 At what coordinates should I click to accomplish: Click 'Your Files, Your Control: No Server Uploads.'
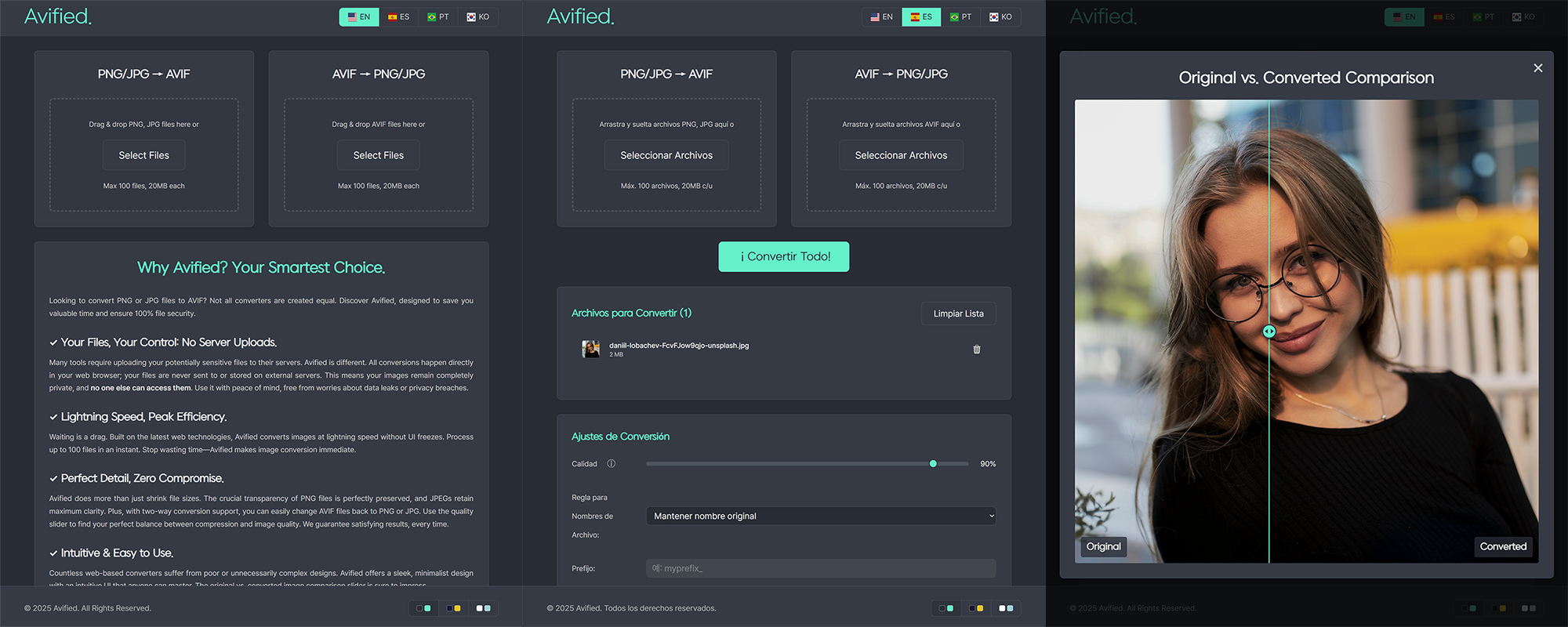click(169, 342)
